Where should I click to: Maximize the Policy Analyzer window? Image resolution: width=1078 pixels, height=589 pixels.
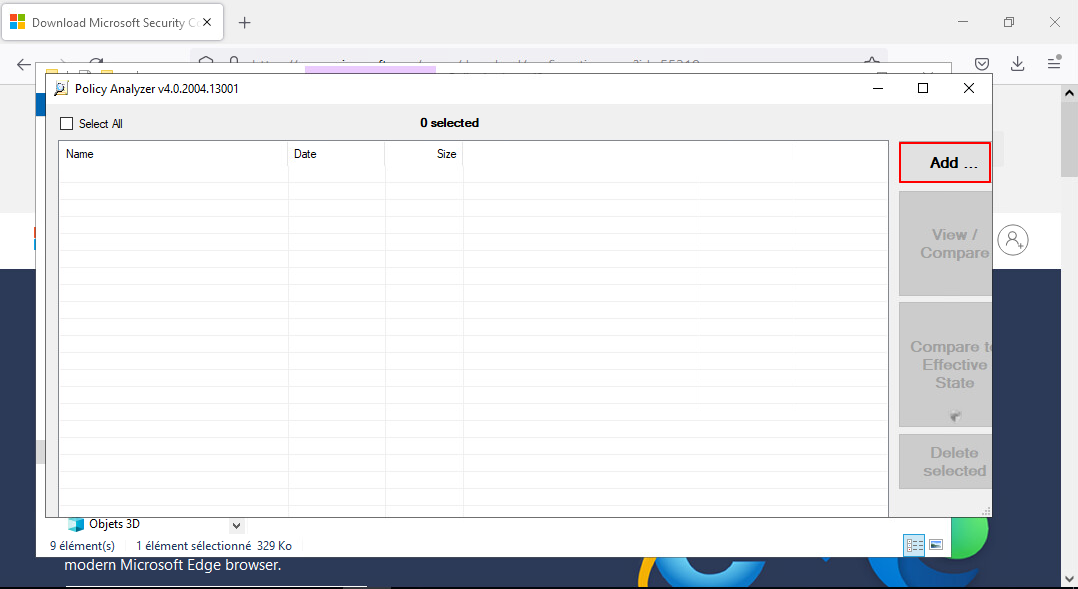(x=923, y=88)
